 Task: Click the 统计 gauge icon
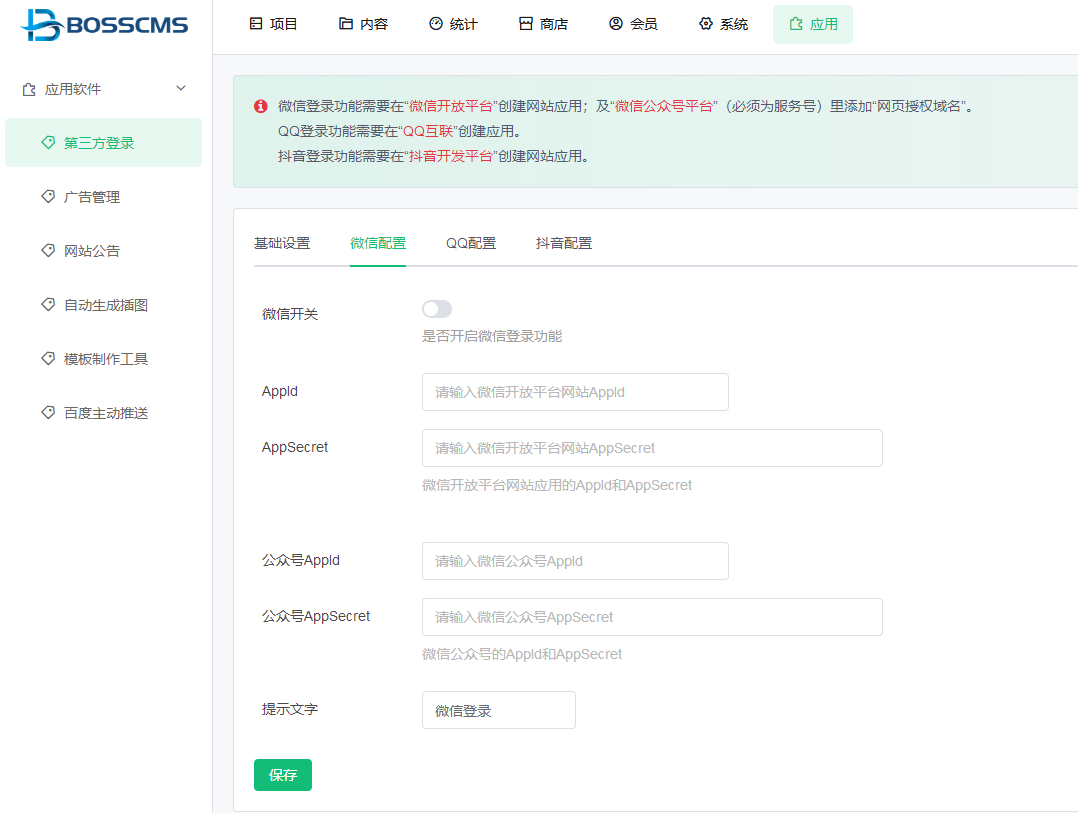(436, 24)
